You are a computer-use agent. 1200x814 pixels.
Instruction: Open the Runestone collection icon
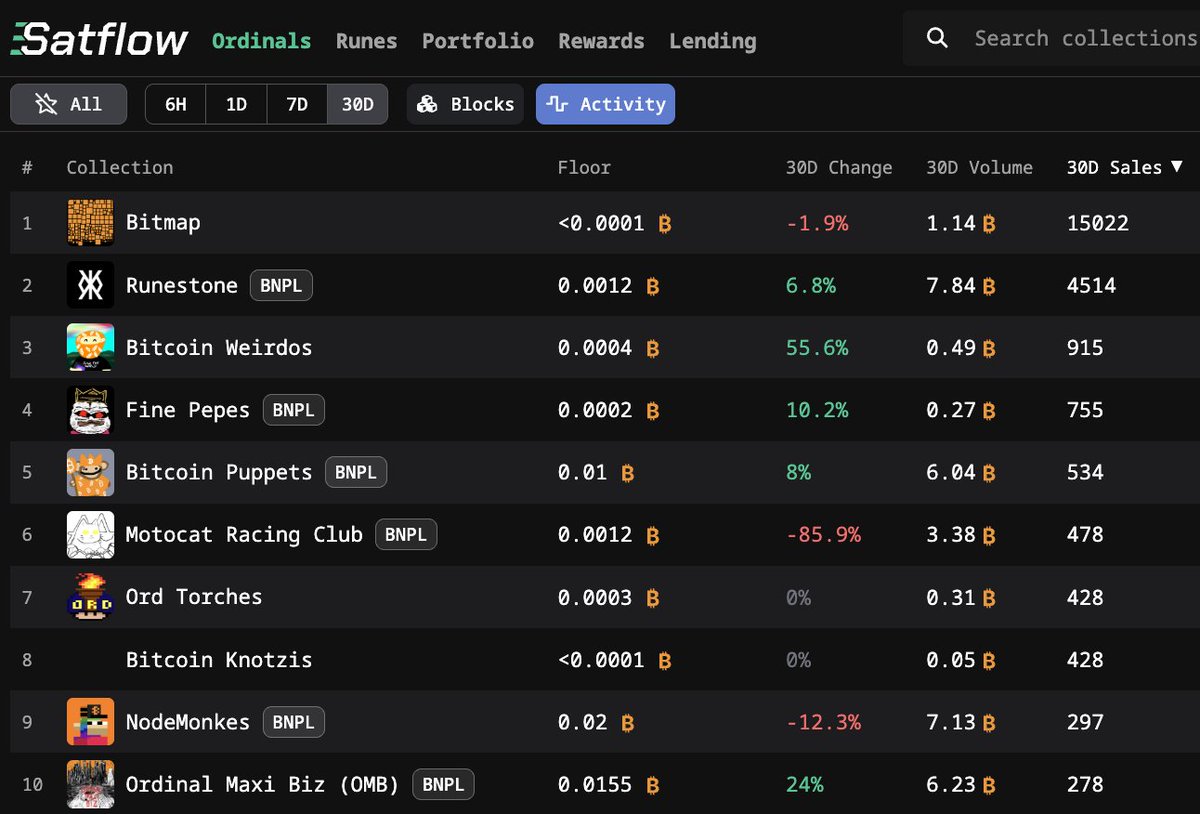pyautogui.click(x=90, y=285)
